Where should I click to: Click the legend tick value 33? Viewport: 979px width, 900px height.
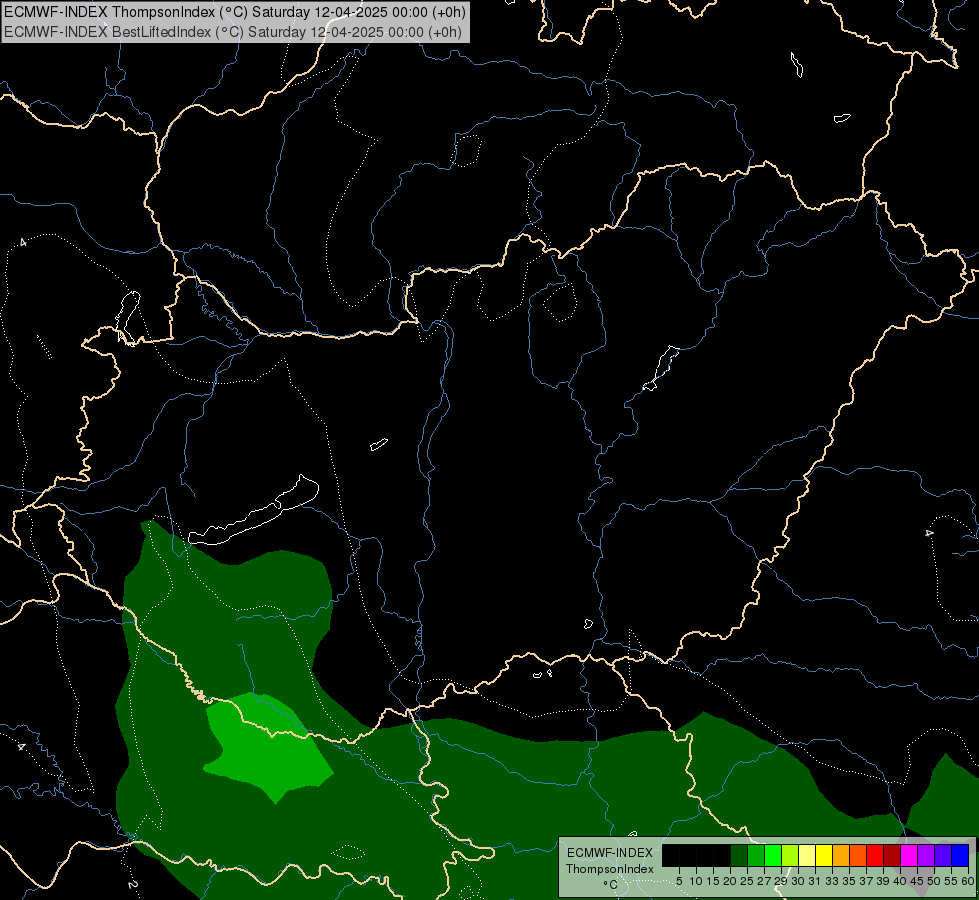click(832, 881)
